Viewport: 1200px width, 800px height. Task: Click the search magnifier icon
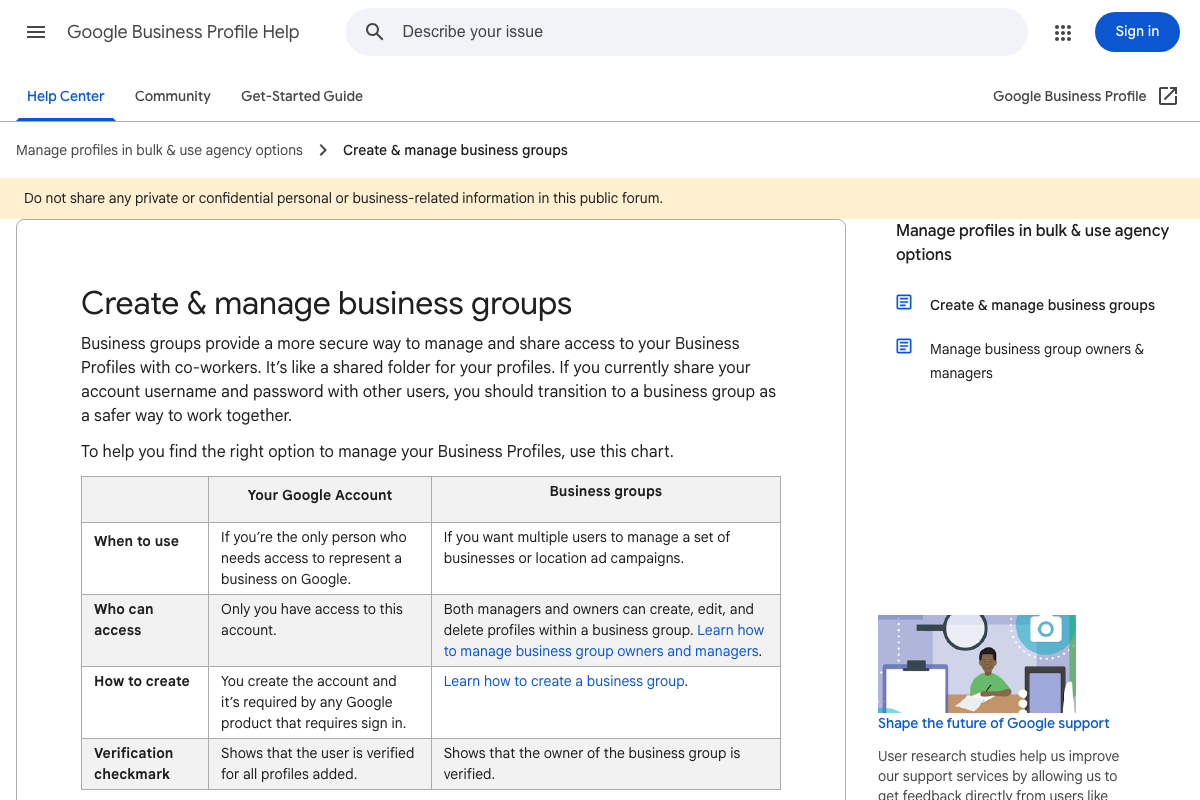point(375,32)
